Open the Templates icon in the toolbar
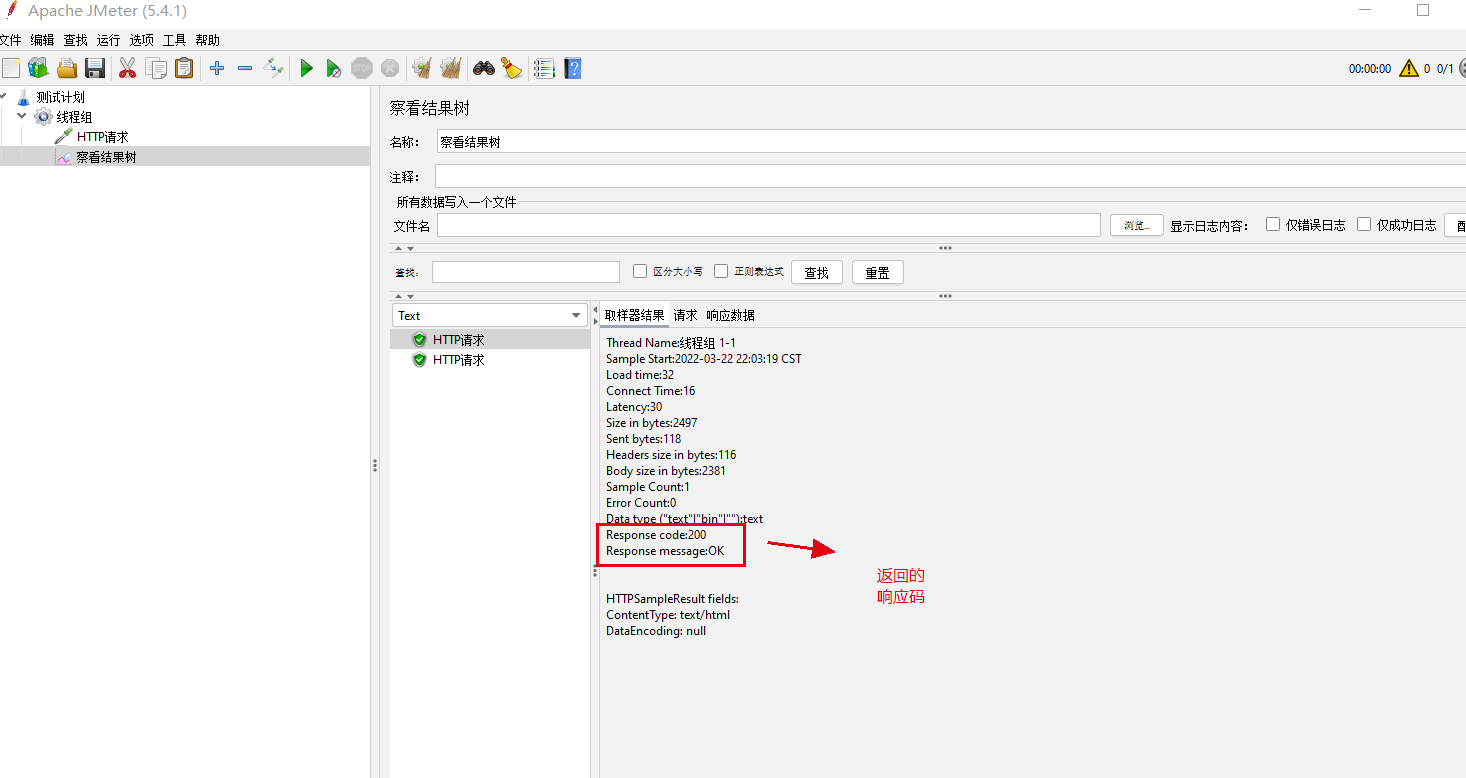This screenshot has width=1466, height=778. [x=38, y=68]
